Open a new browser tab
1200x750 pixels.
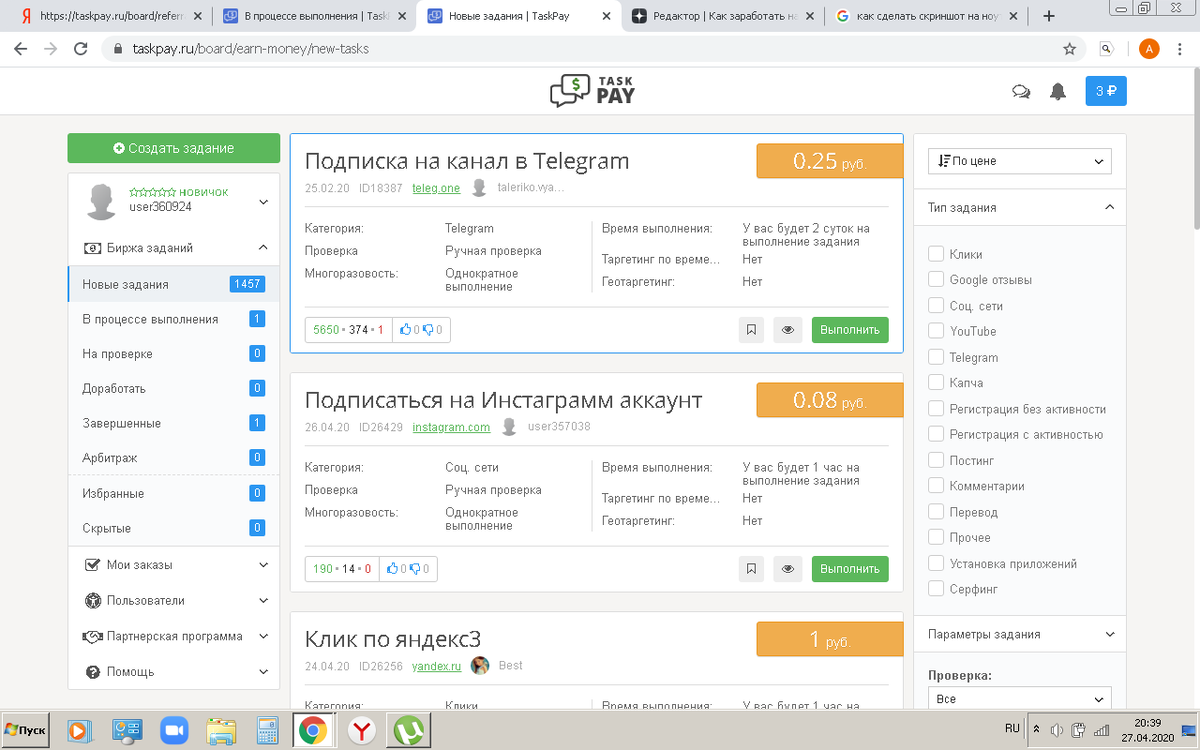[x=1048, y=16]
